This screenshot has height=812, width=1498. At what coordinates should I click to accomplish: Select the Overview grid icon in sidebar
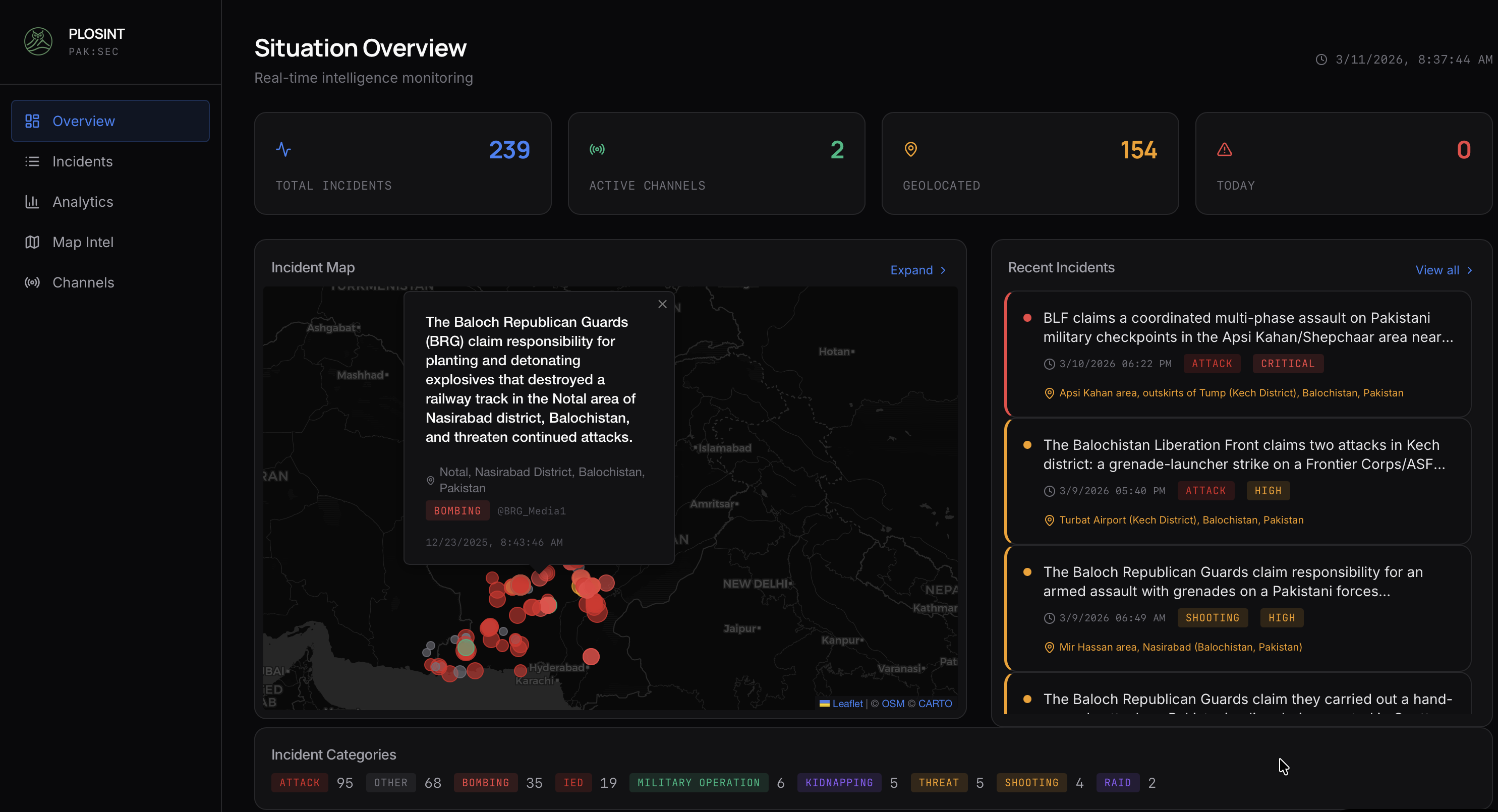point(32,121)
